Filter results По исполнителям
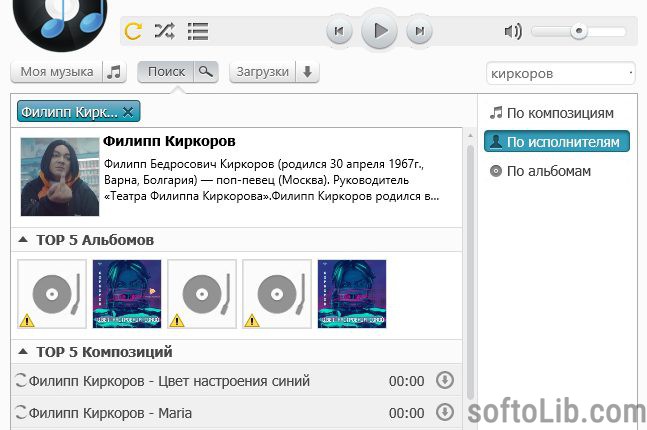 click(557, 142)
